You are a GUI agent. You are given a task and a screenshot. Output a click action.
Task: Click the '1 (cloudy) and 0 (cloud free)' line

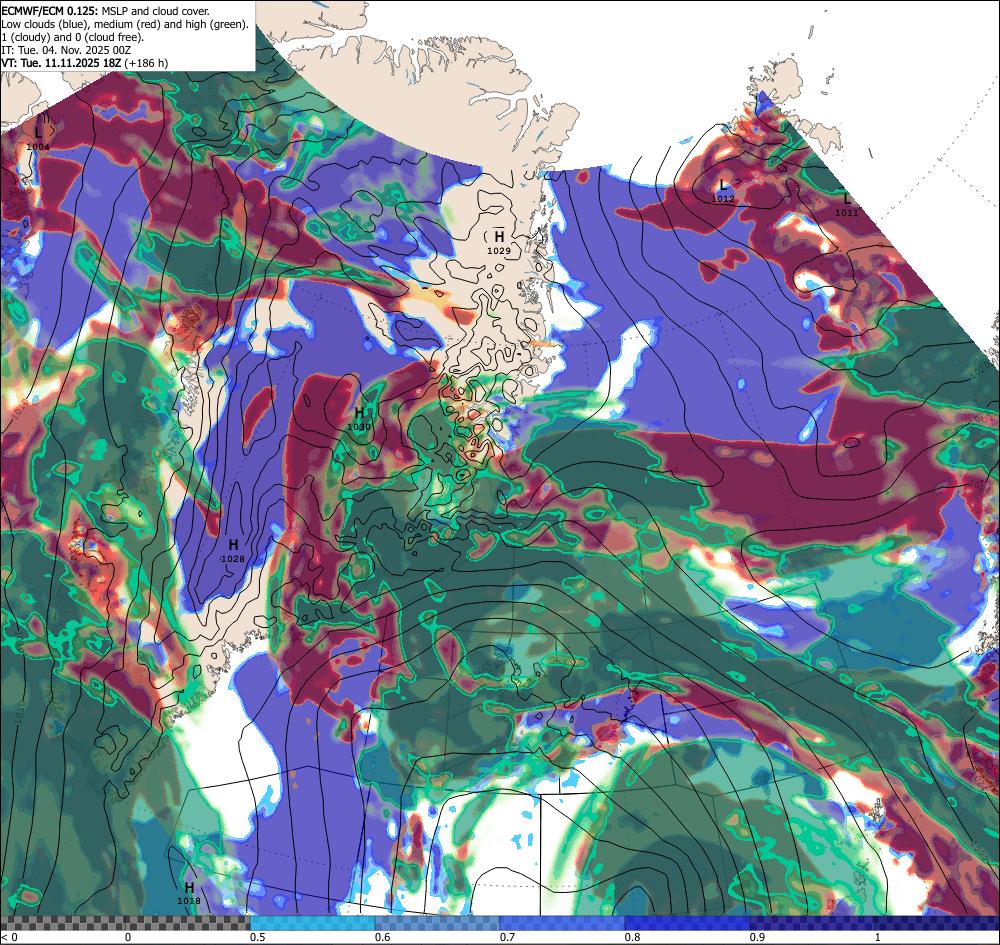73,37
